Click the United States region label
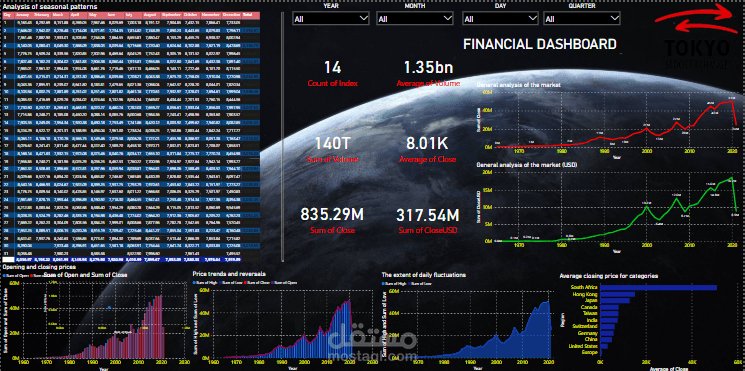Image resolution: width=745 pixels, height=371 pixels. [x=584, y=347]
